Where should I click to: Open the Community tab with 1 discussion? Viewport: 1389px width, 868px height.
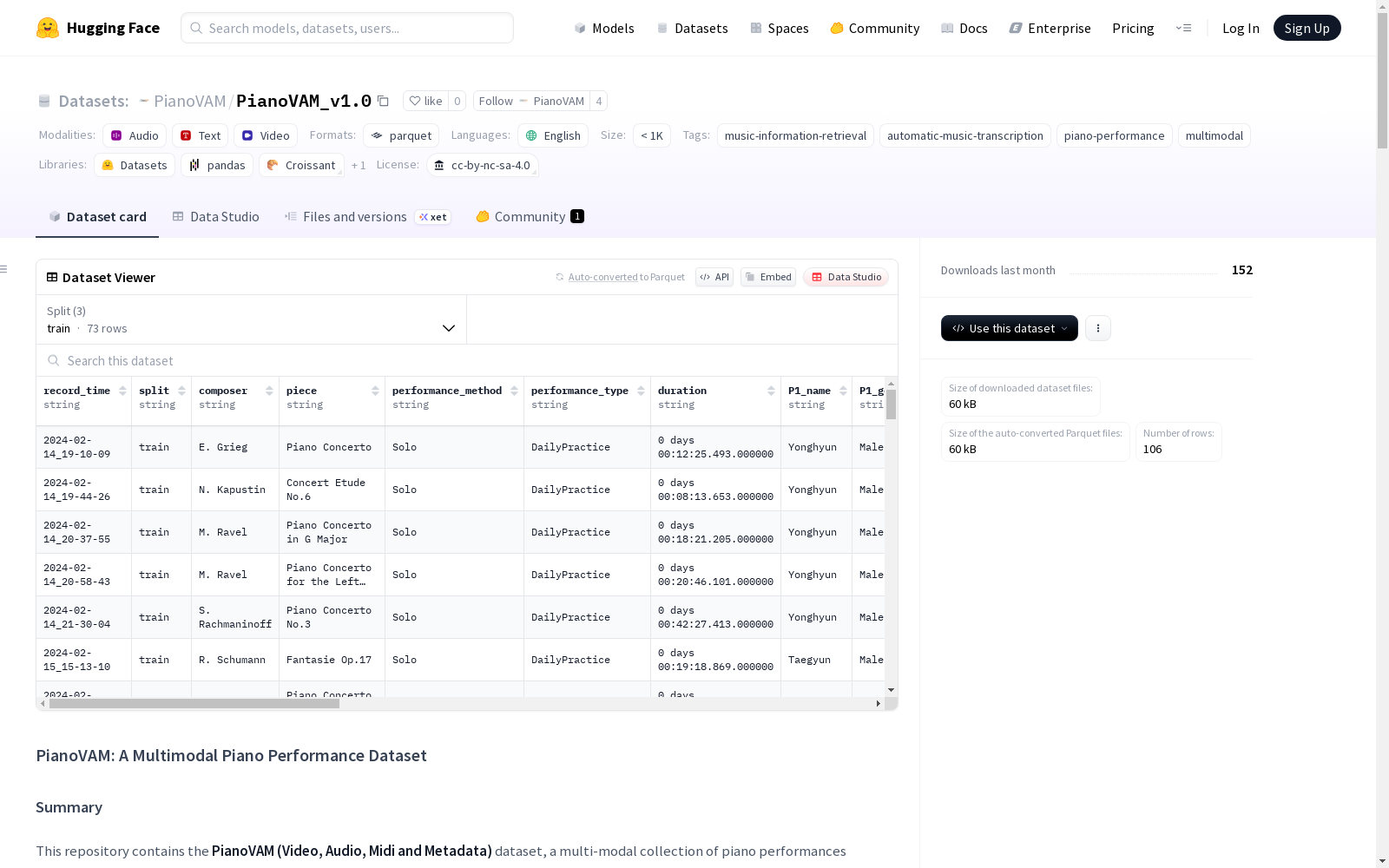pyautogui.click(x=530, y=217)
